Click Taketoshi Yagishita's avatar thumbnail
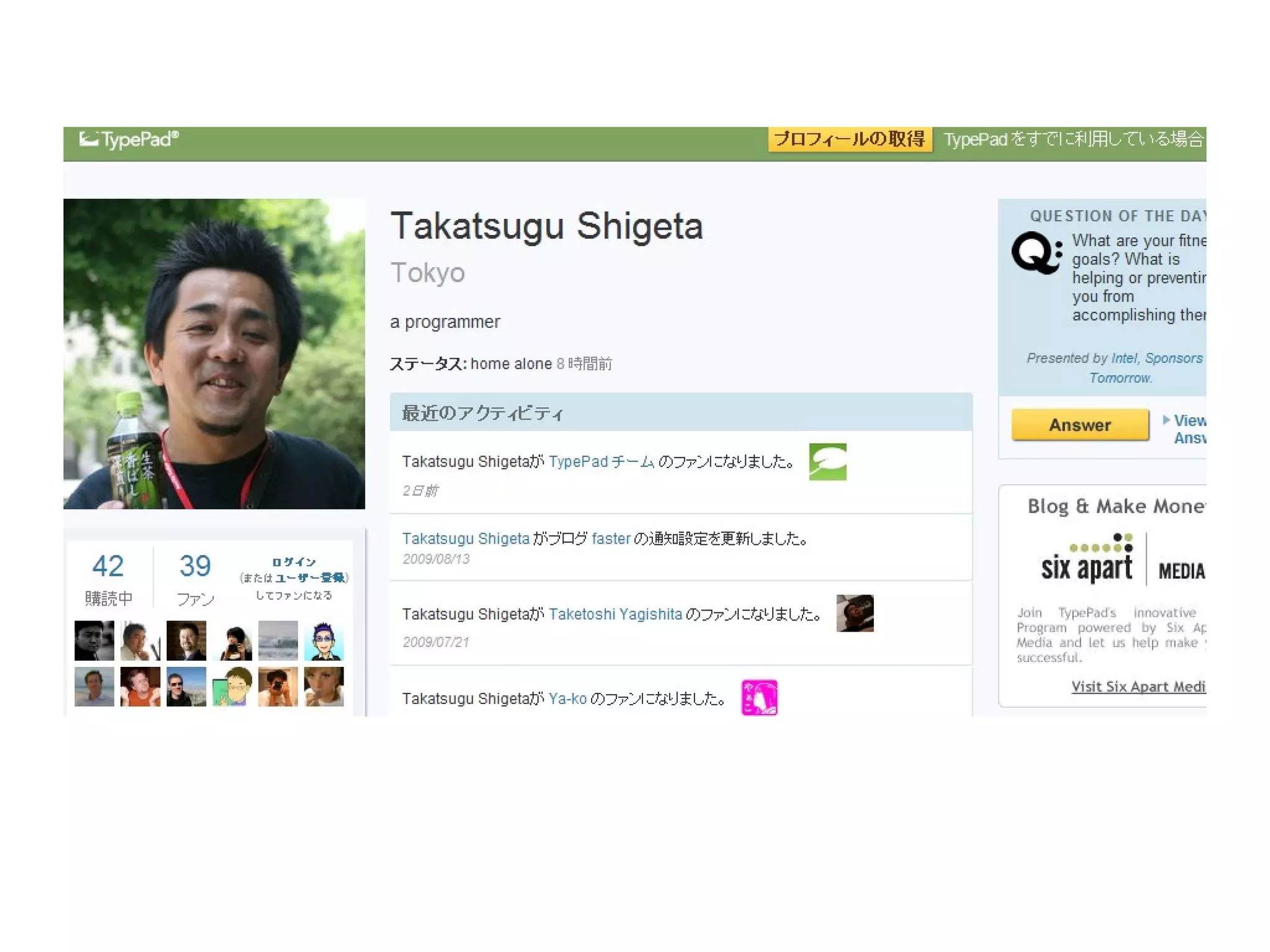The width and height of the screenshot is (1270, 952). [855, 613]
